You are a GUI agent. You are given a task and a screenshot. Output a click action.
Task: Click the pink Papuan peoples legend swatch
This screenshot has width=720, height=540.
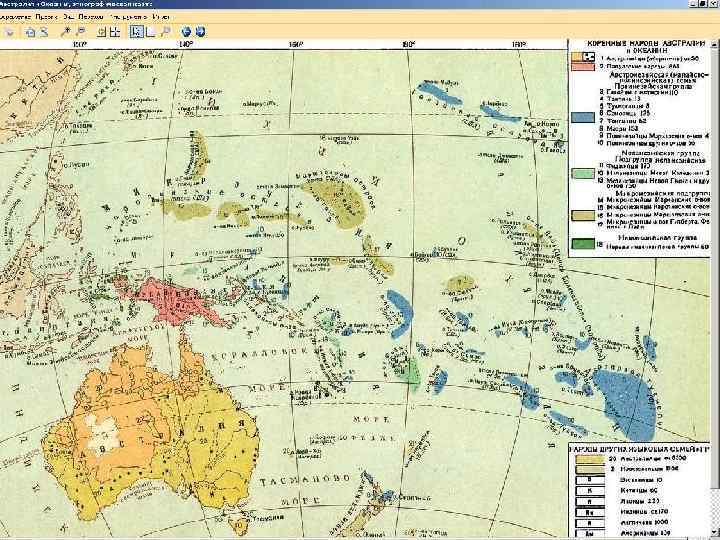click(x=583, y=67)
